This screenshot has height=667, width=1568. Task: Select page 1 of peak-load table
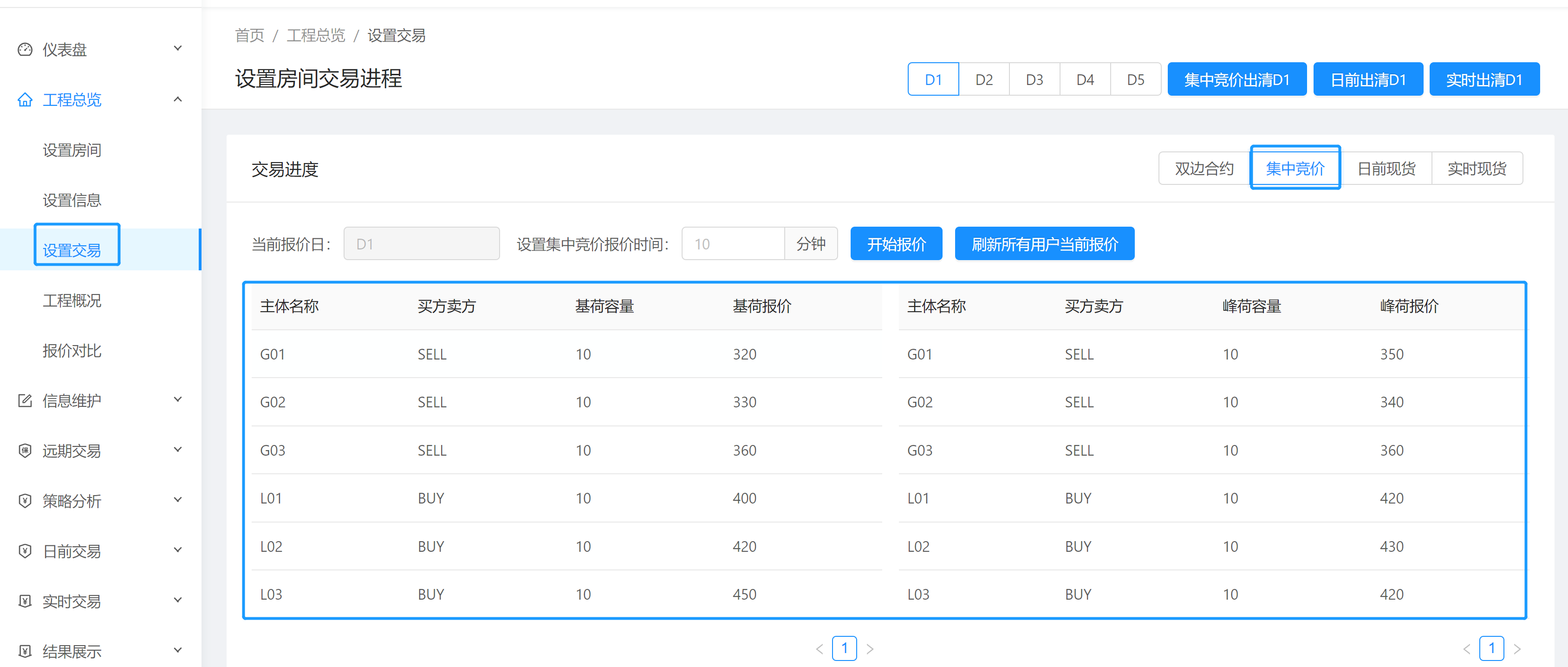1491,649
